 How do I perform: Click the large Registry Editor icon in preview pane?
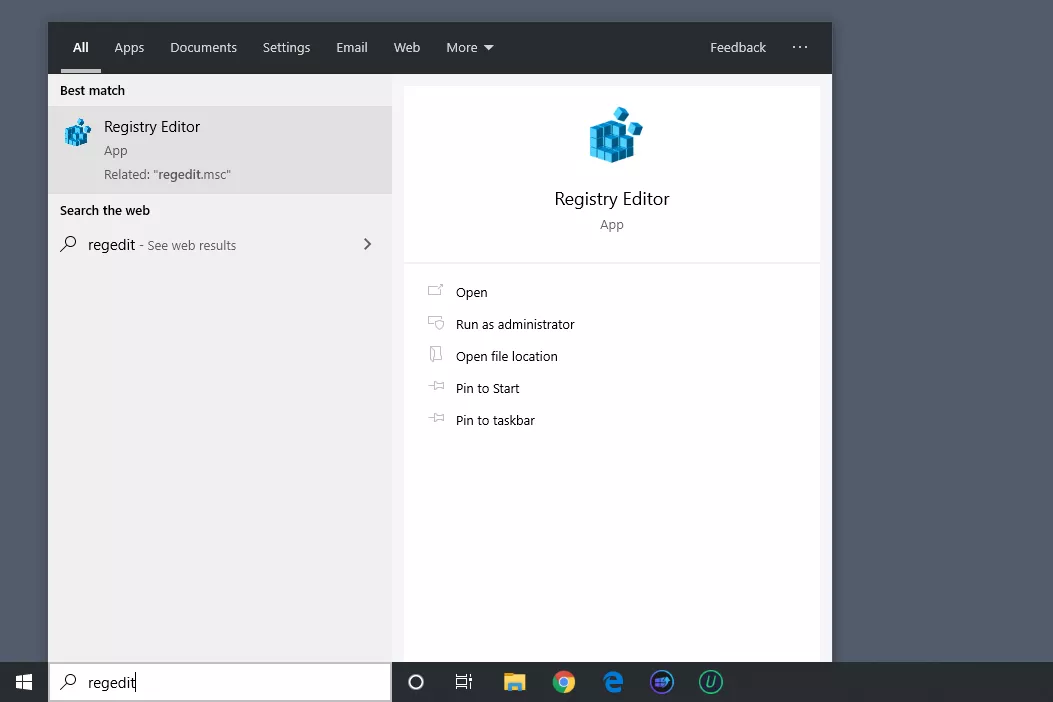pyautogui.click(x=615, y=134)
